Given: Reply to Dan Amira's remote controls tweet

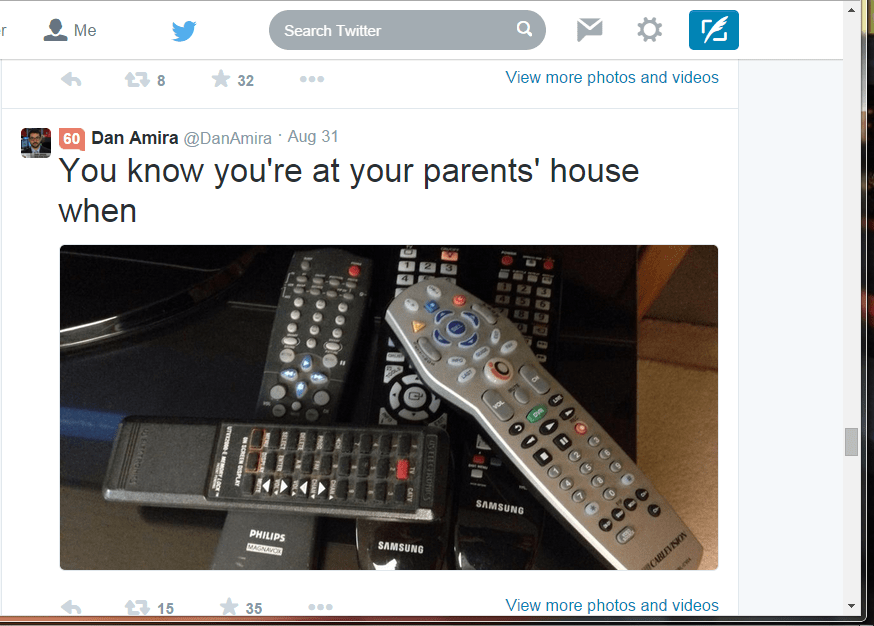Looking at the screenshot, I should (71, 607).
